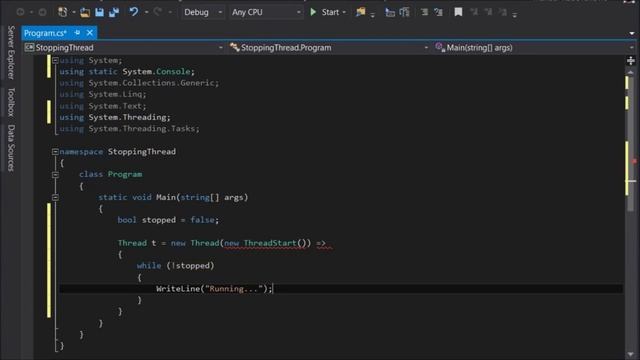Click 'using System.Threading.Tasks;' line
Image resolution: width=640 pixels, height=360 pixels.
(x=129, y=129)
